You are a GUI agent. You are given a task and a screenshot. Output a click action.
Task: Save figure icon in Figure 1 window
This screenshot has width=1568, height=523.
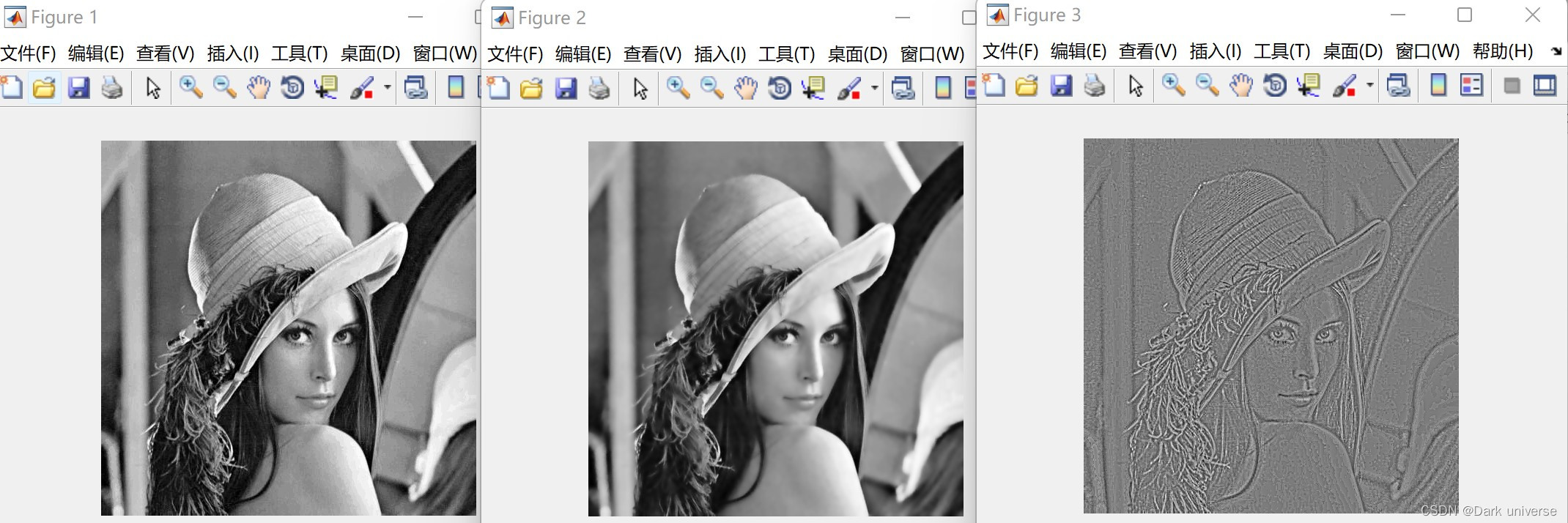pos(78,87)
